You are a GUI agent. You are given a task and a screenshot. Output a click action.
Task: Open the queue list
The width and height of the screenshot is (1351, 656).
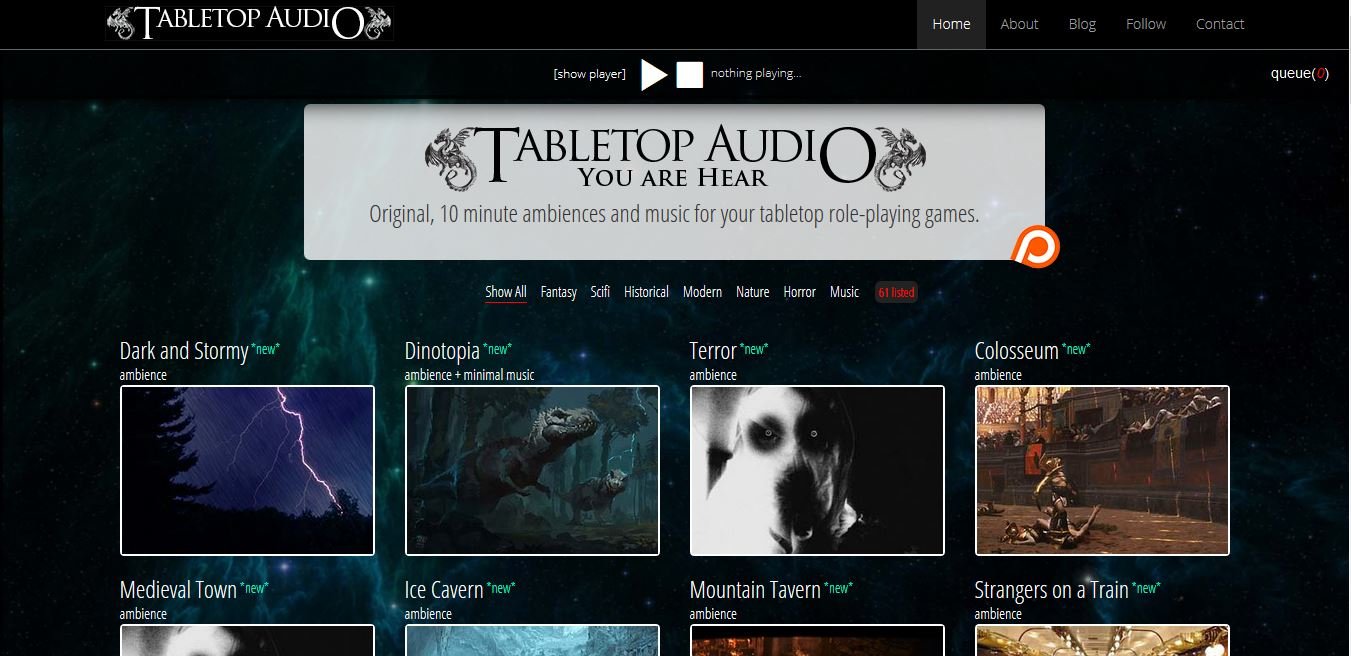[1298, 73]
